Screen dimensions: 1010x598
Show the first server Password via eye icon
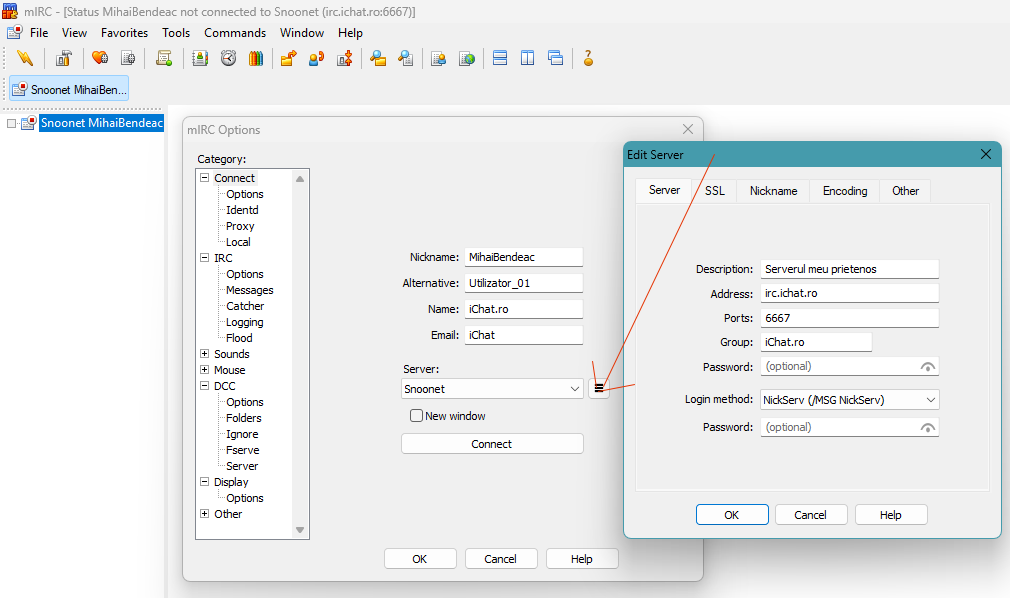pyautogui.click(x=928, y=367)
